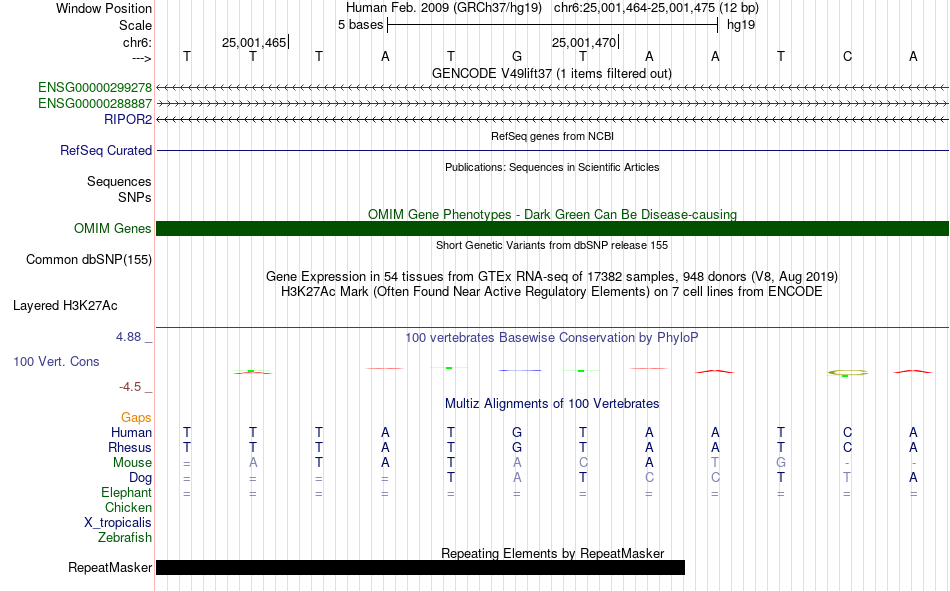Click the Common dbSNP(155) track label
The width and height of the screenshot is (950, 591).
89,259
